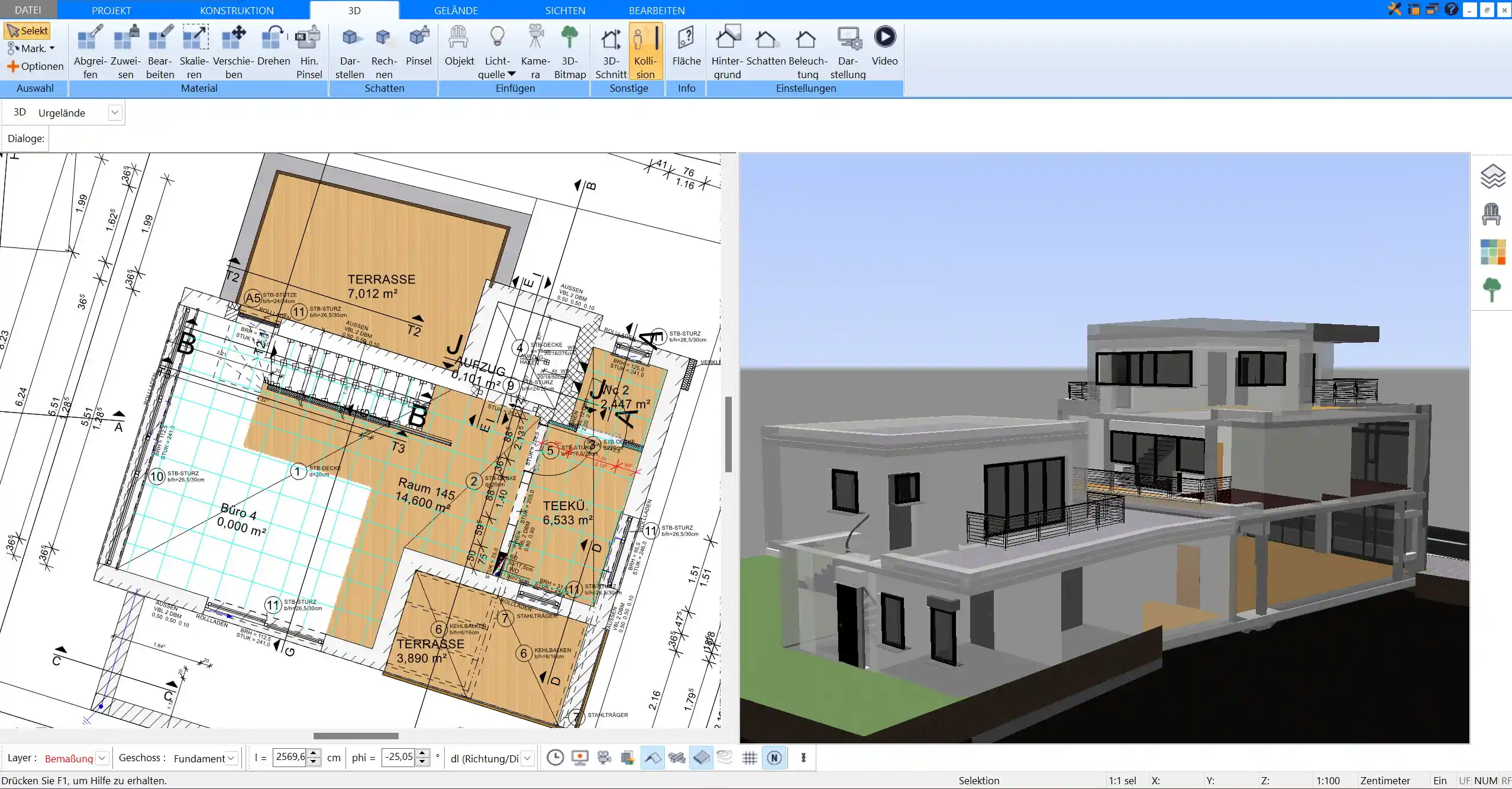Open bottom toolbar overflow options
Viewport: 1512px width, 789px height.
[x=803, y=758]
